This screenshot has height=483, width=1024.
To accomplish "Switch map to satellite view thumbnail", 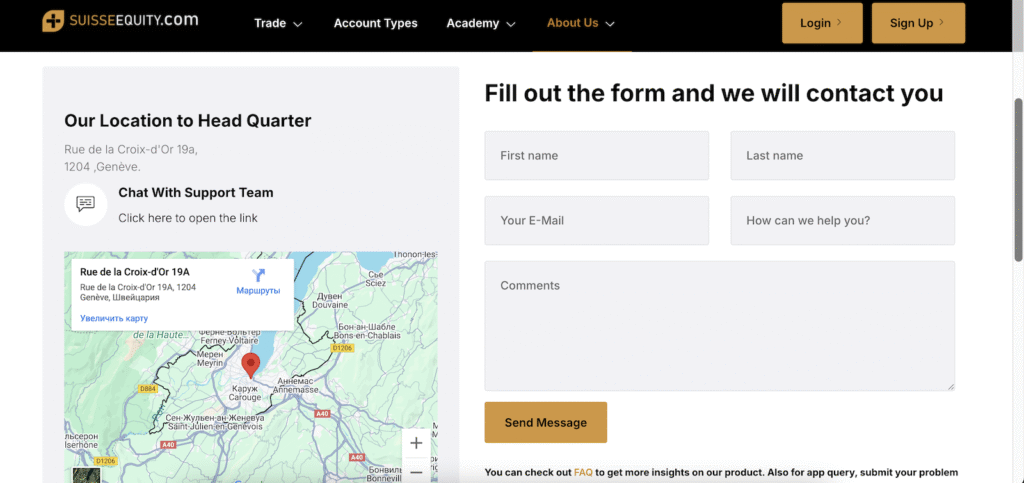I will [x=86, y=476].
